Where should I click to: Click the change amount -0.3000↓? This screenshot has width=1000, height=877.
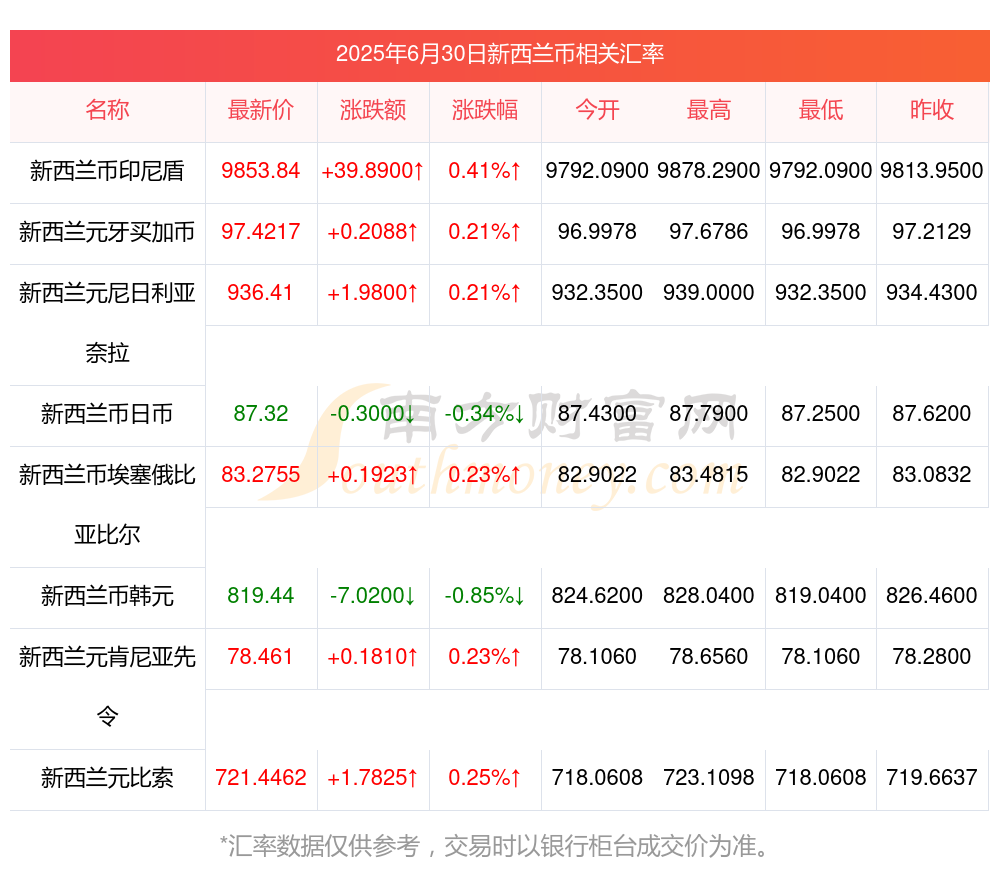pyautogui.click(x=373, y=413)
